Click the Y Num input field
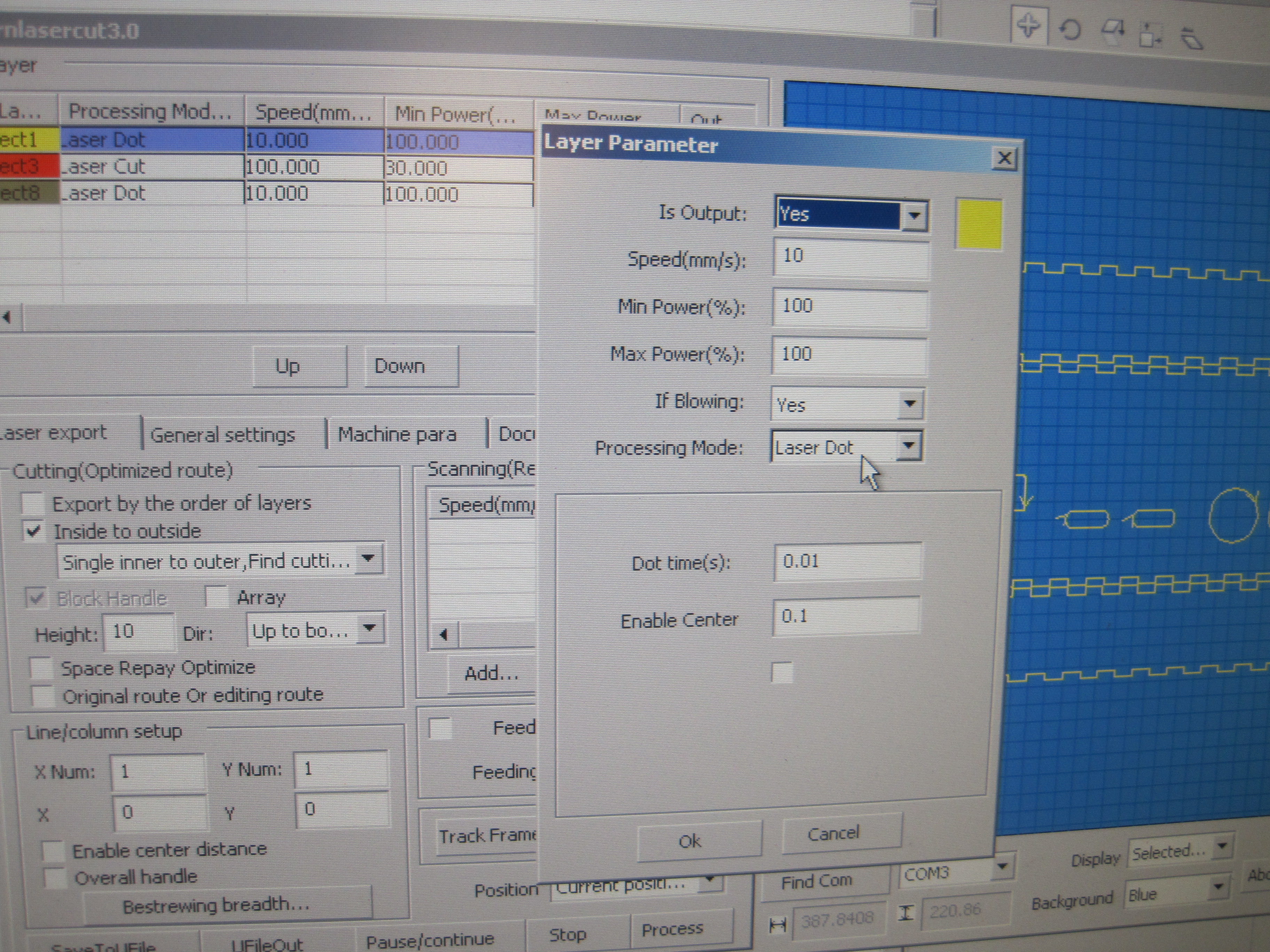The width and height of the screenshot is (1270, 952). point(341,769)
